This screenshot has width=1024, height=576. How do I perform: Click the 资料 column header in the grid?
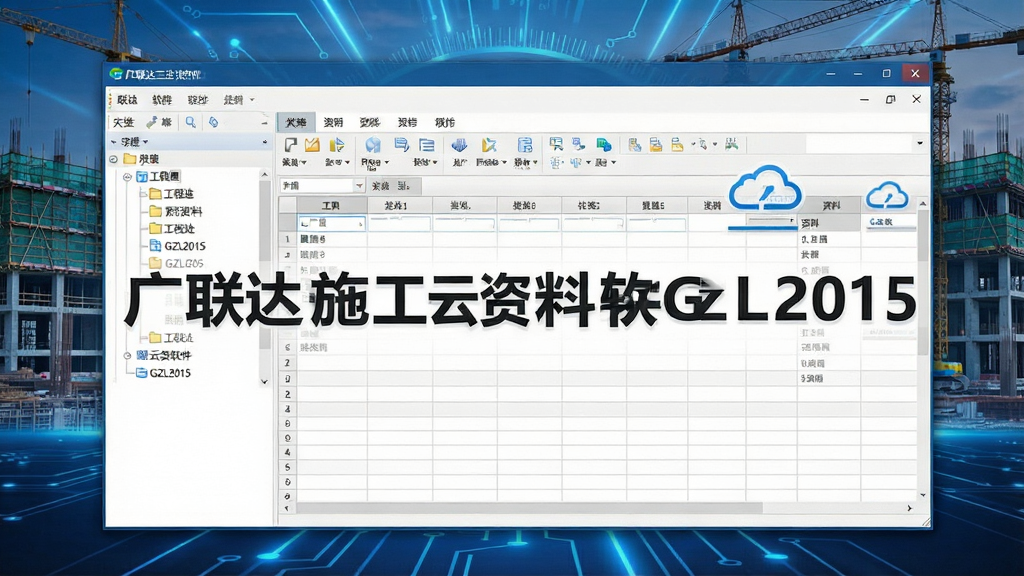[831, 206]
